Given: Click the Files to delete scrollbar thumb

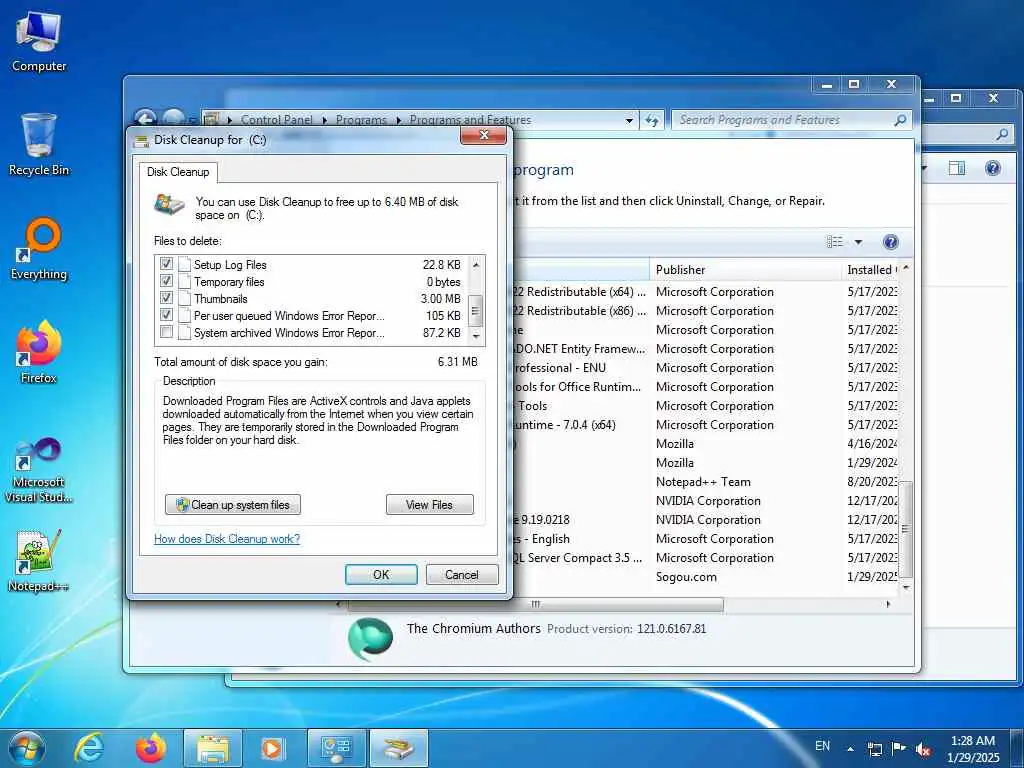Looking at the screenshot, I should (476, 311).
